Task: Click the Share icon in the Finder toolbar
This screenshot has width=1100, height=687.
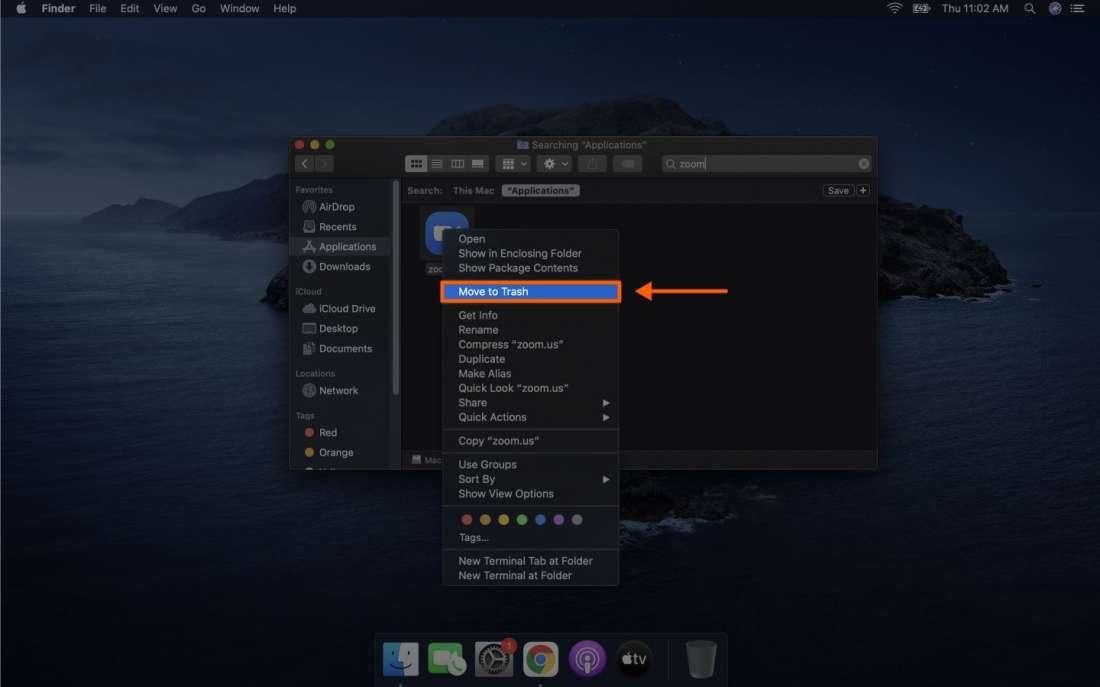Action: pos(591,163)
